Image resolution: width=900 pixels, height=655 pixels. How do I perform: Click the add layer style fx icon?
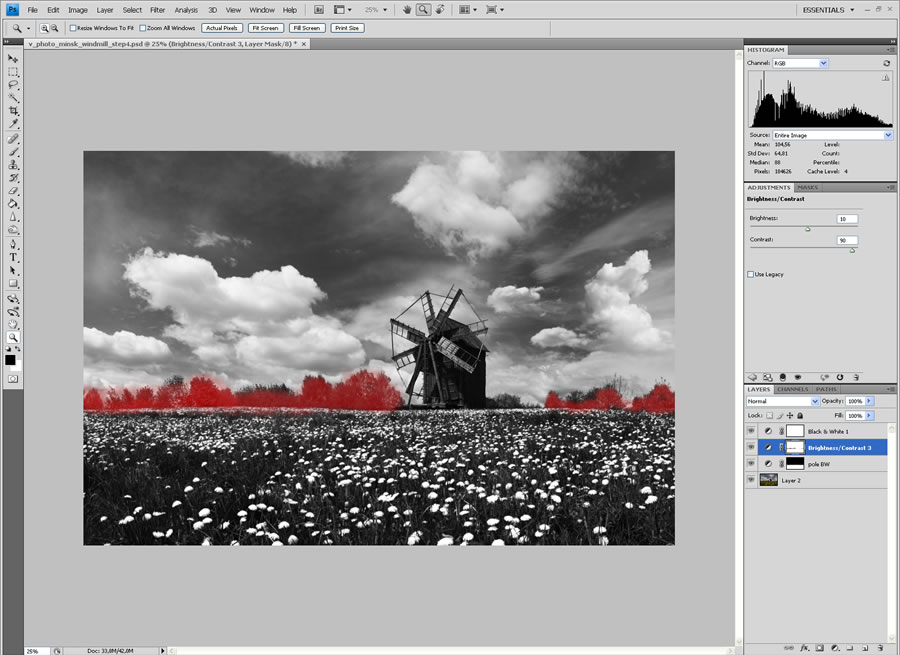[803, 648]
